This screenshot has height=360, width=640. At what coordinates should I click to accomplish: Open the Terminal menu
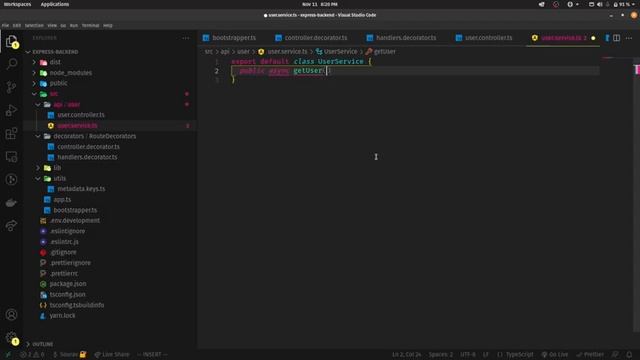[x=91, y=25]
